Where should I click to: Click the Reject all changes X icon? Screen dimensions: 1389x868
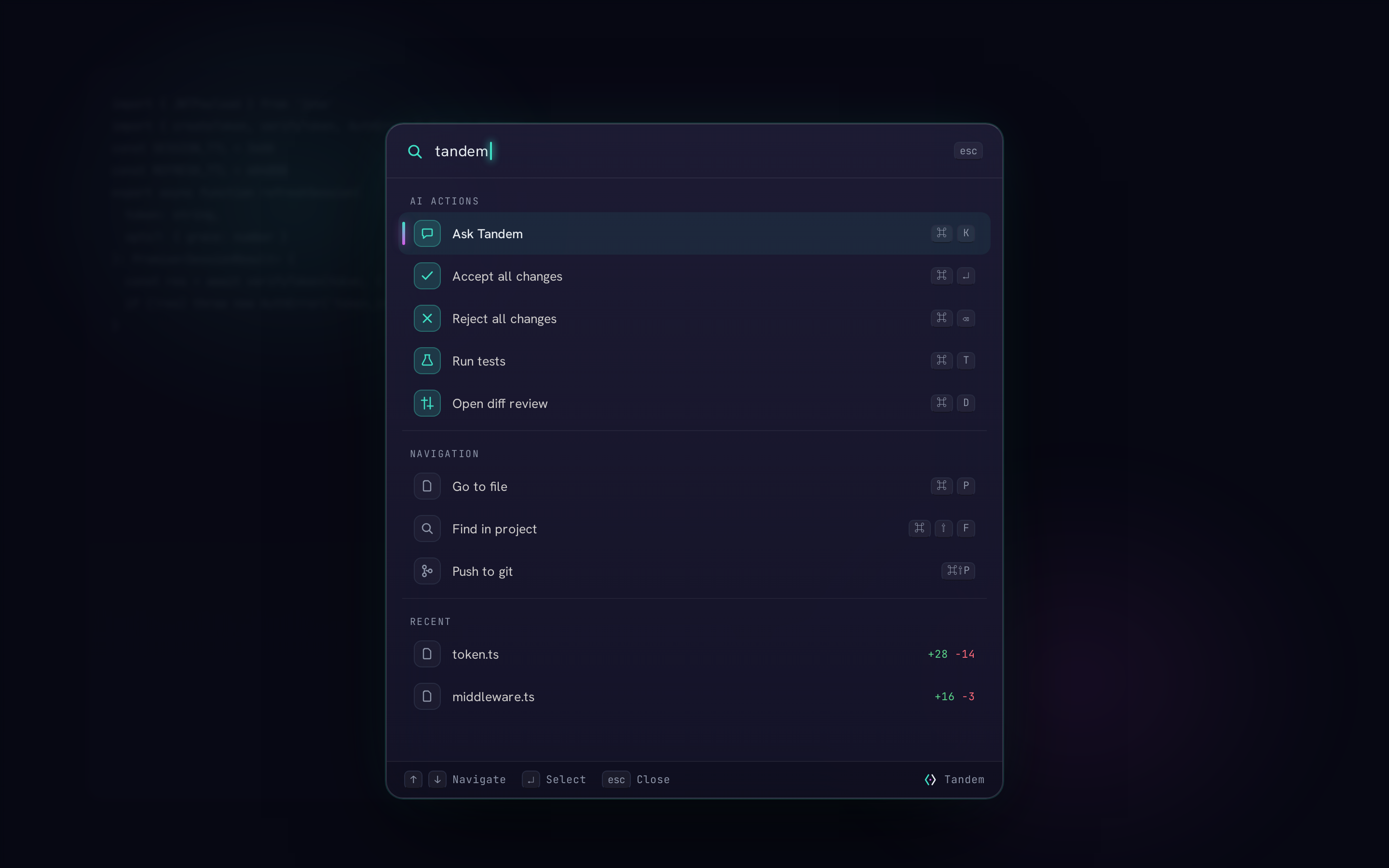coord(427,319)
